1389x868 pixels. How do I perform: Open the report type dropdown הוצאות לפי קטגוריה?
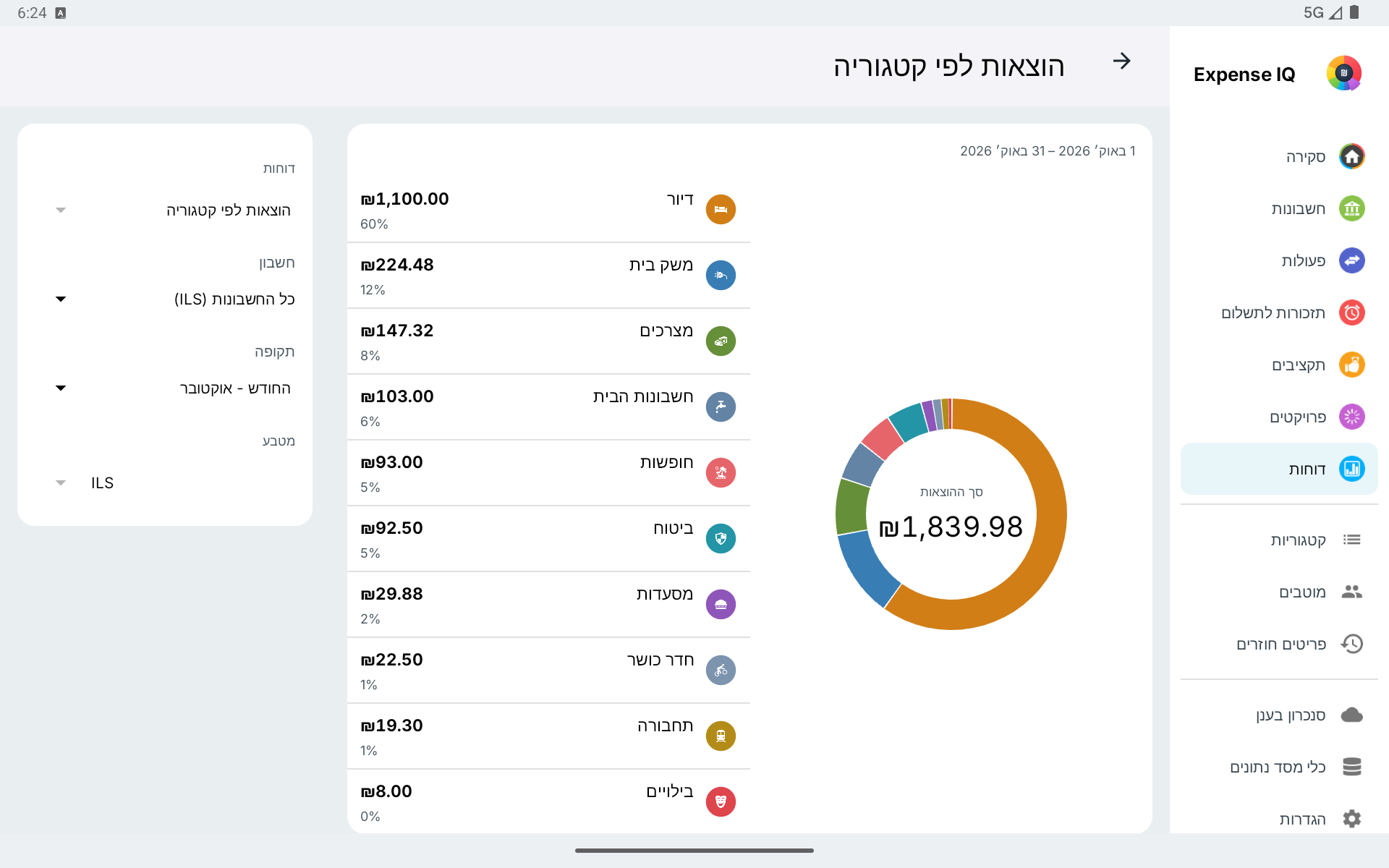(x=174, y=210)
